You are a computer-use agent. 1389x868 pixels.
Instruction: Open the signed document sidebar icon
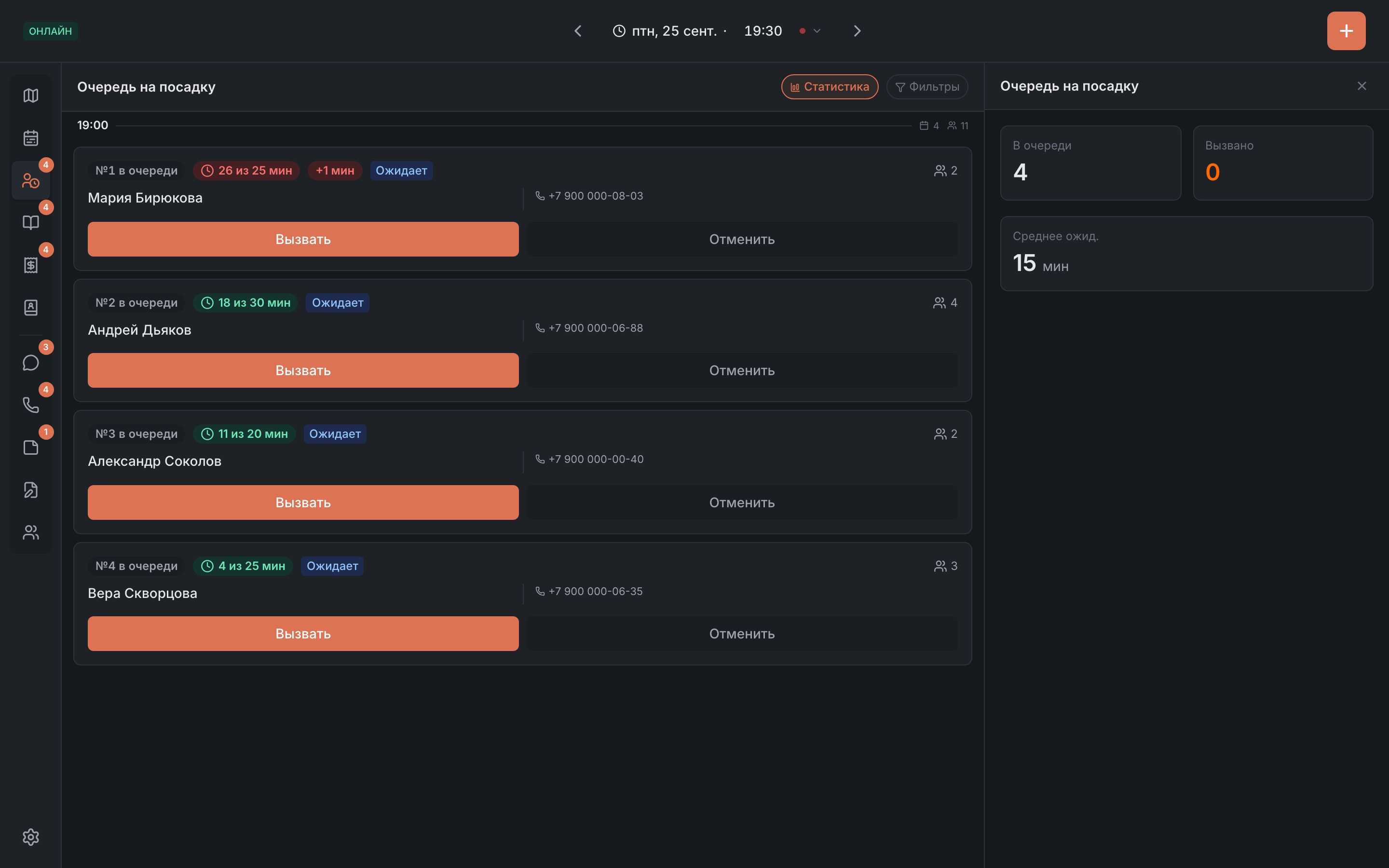pyautogui.click(x=31, y=490)
